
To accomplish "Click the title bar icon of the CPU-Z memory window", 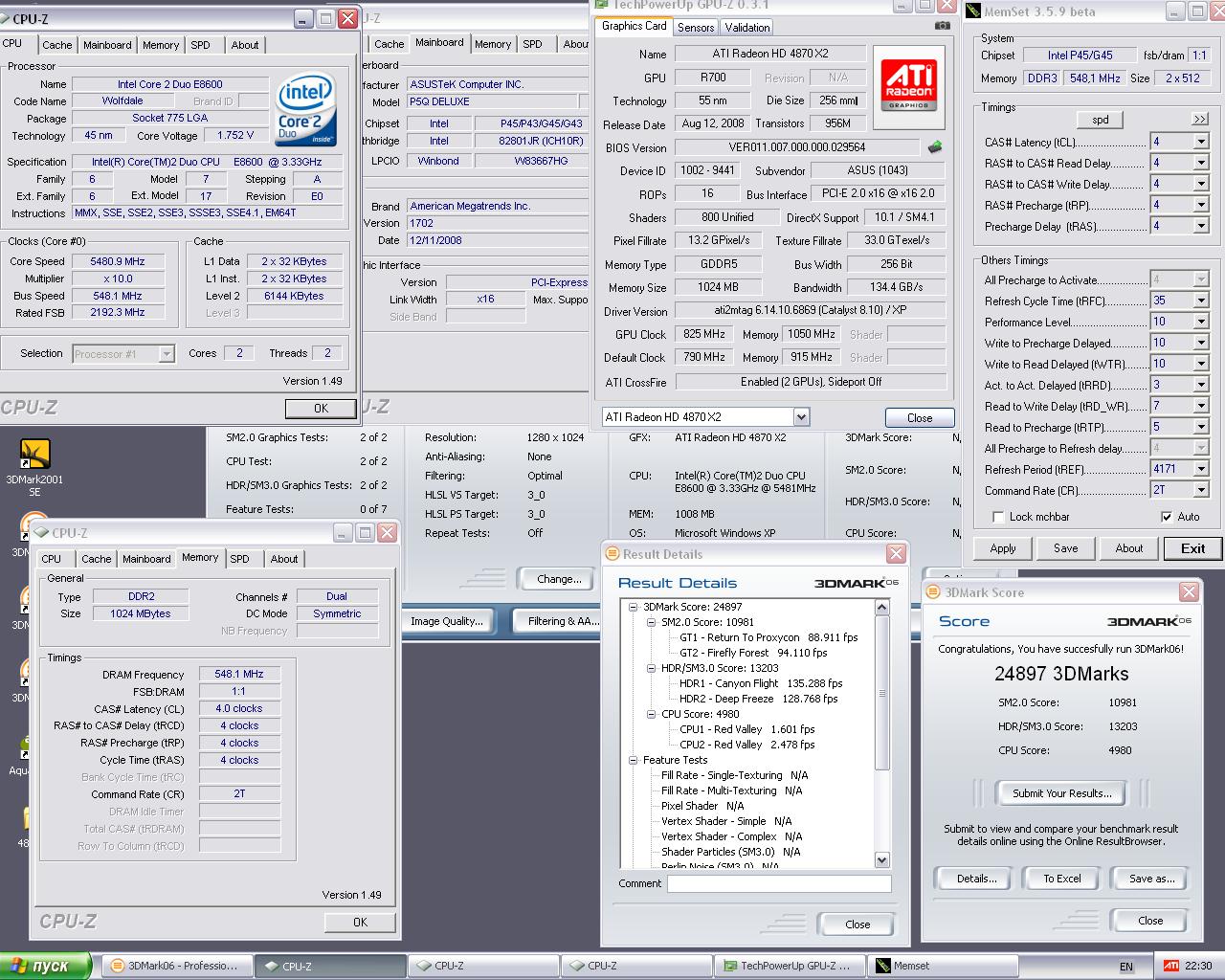I will point(41,533).
